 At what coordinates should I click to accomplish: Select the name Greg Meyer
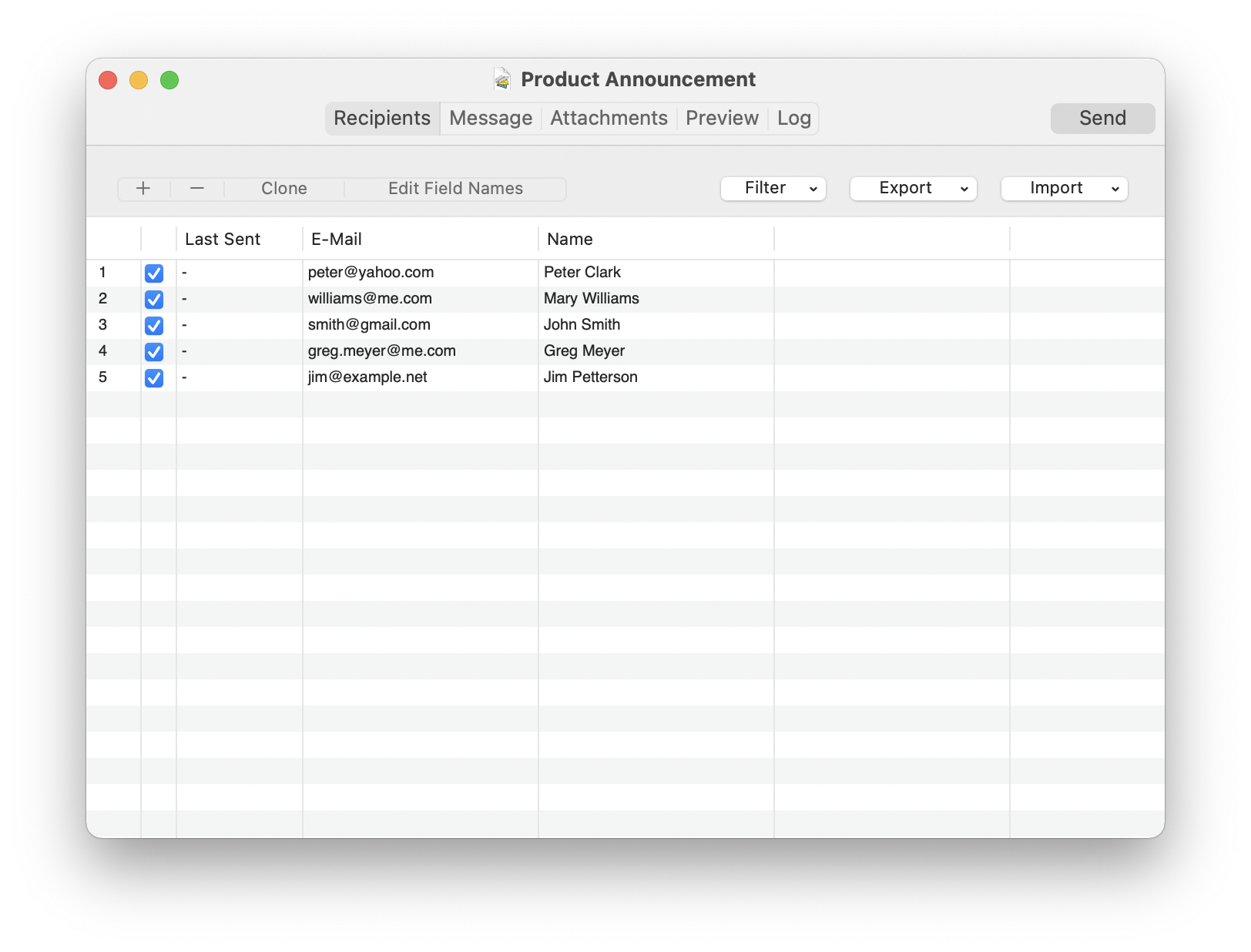(x=584, y=351)
